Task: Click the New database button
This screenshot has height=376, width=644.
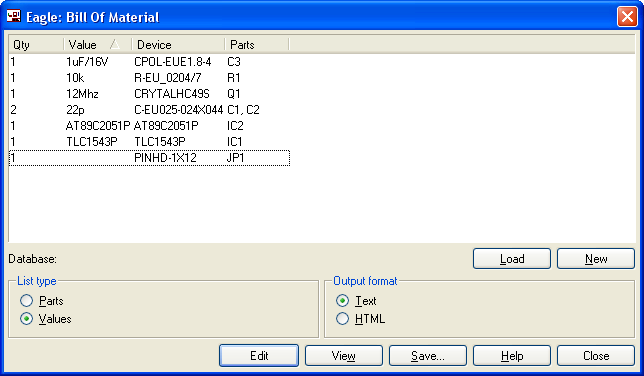Action: pyautogui.click(x=596, y=259)
